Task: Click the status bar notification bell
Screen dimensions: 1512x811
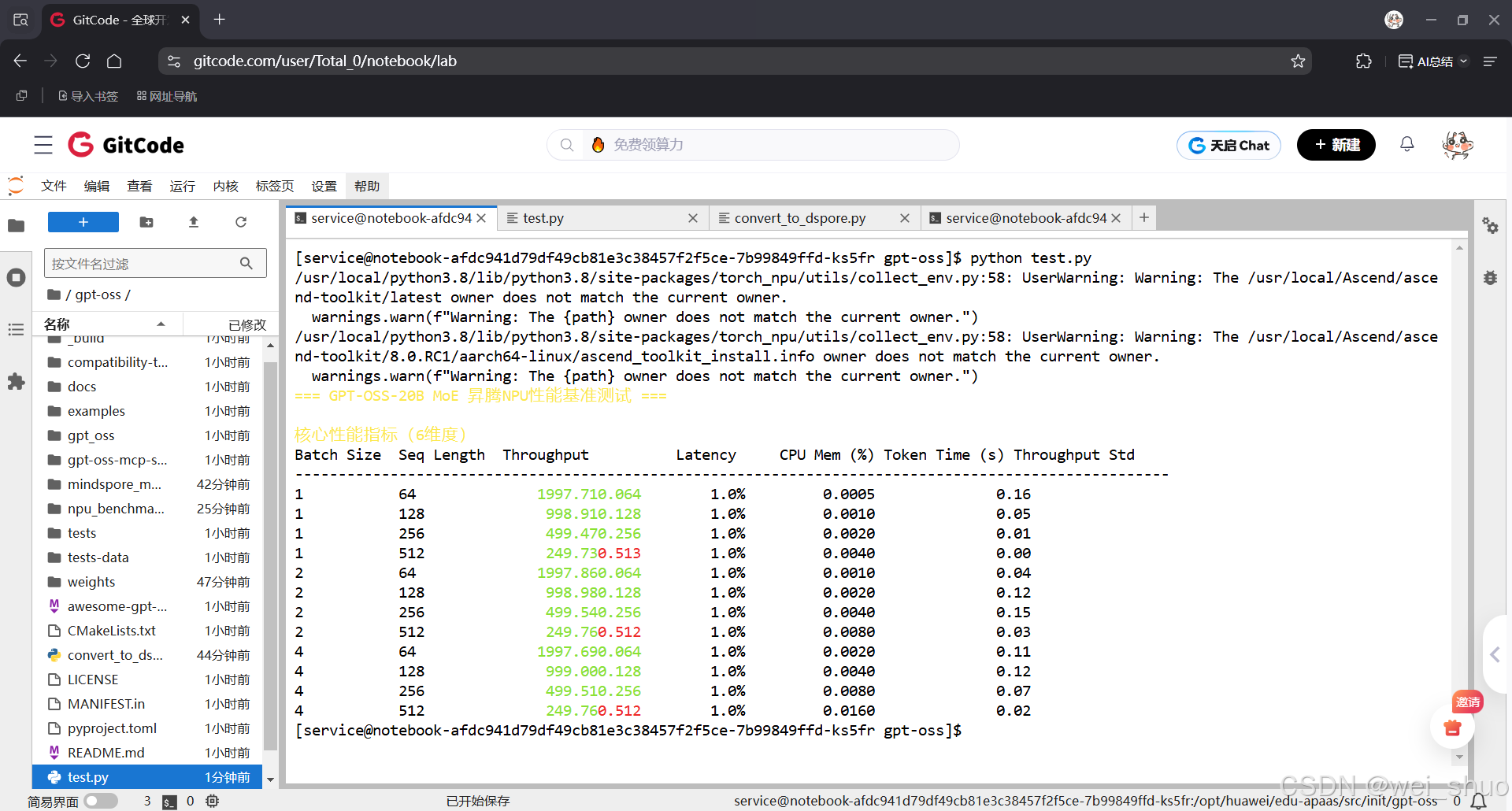Action: coord(1479,801)
